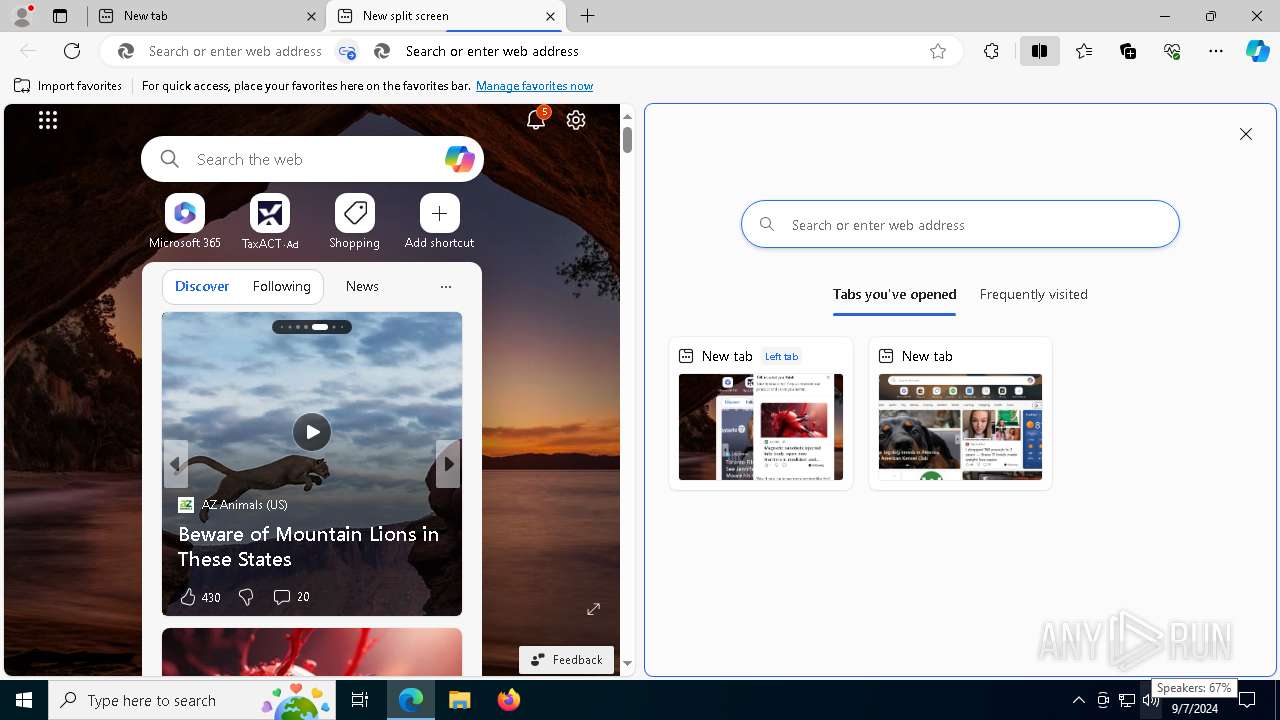
Task: Select the Discover feed tab
Action: tap(202, 286)
